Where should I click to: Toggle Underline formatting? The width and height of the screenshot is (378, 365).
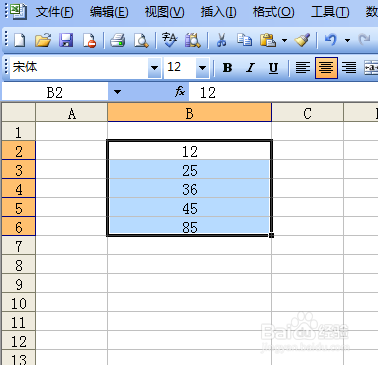(x=273, y=68)
